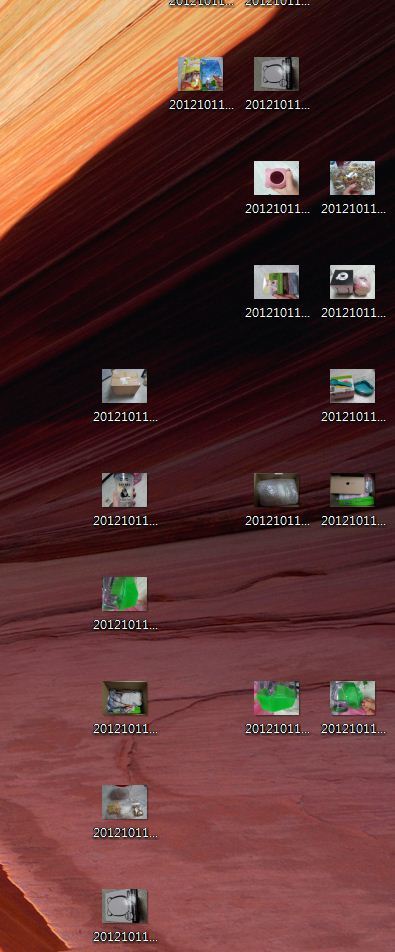Select green container photo with hand at right
Viewport: 395px width, 952px height.
[x=353, y=698]
